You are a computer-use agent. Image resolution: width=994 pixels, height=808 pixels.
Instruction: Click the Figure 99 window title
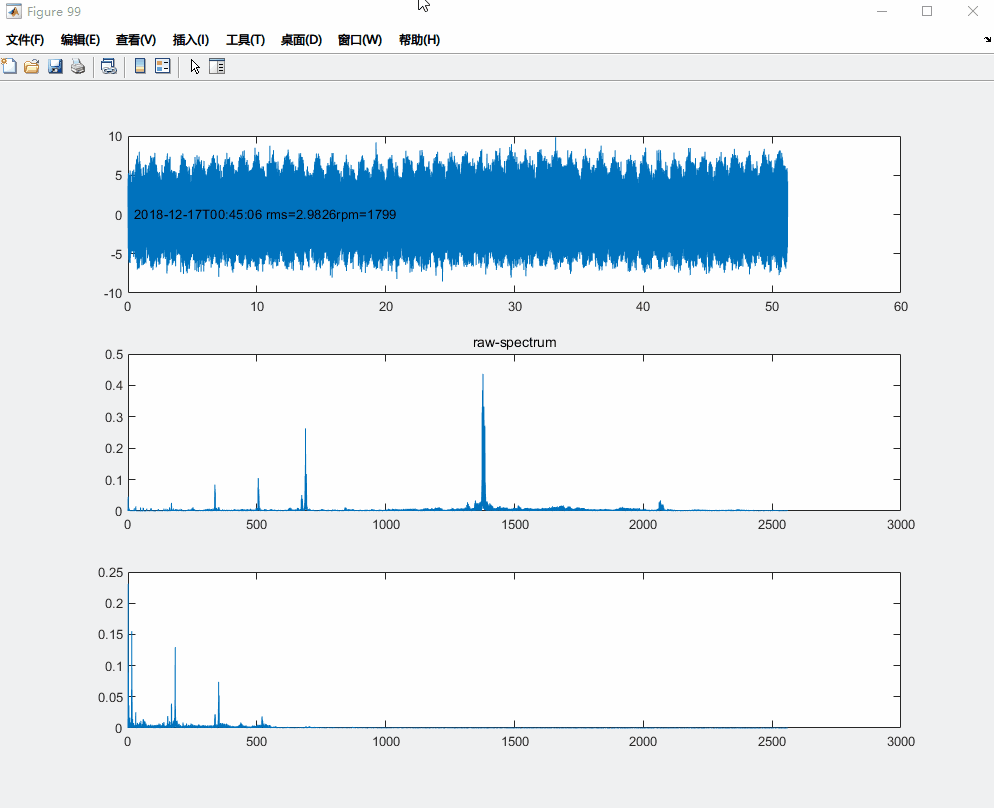click(x=54, y=11)
